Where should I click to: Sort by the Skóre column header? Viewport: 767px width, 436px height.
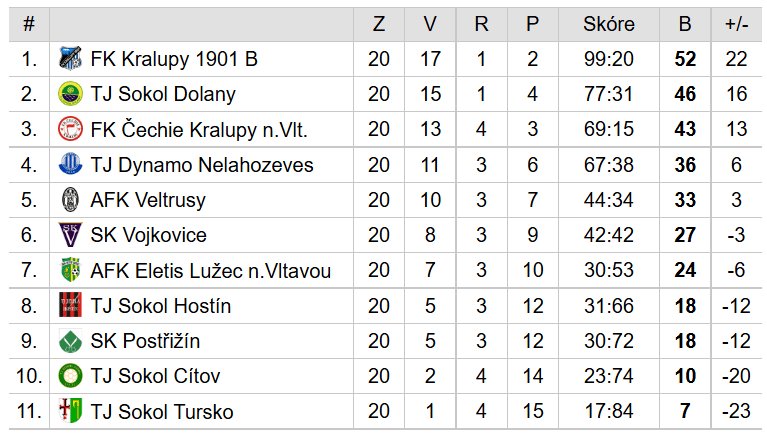[x=609, y=24]
